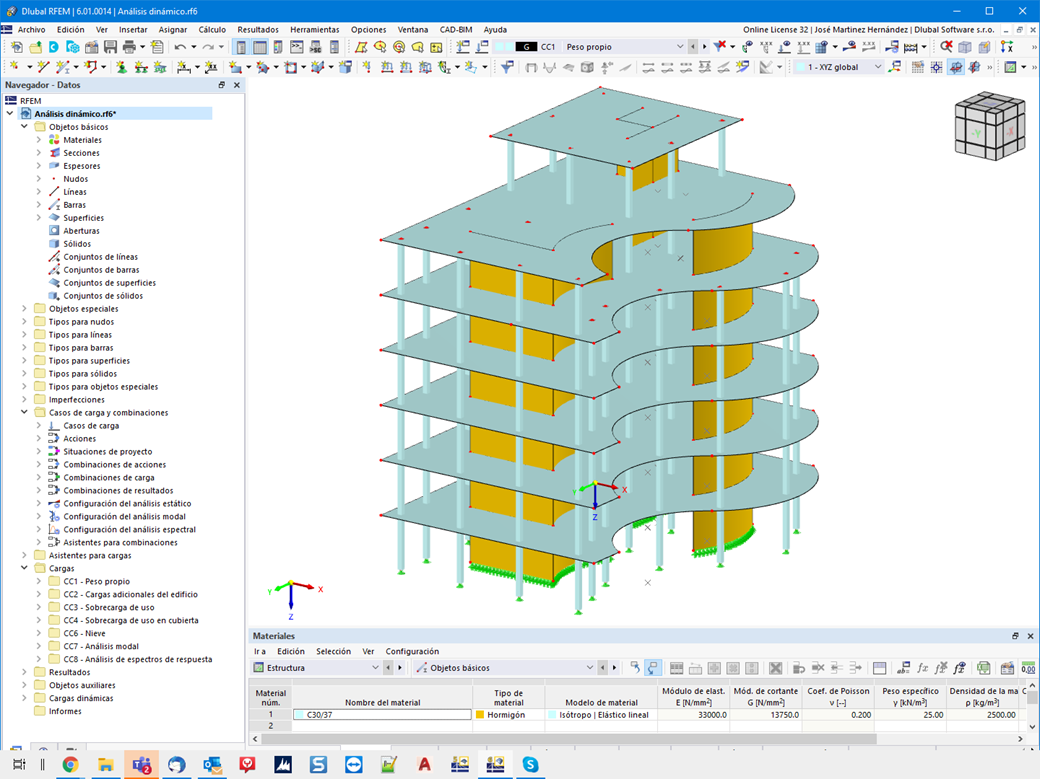Open the Skype icon in the taskbar
The image size is (1040, 779).
pos(531,764)
